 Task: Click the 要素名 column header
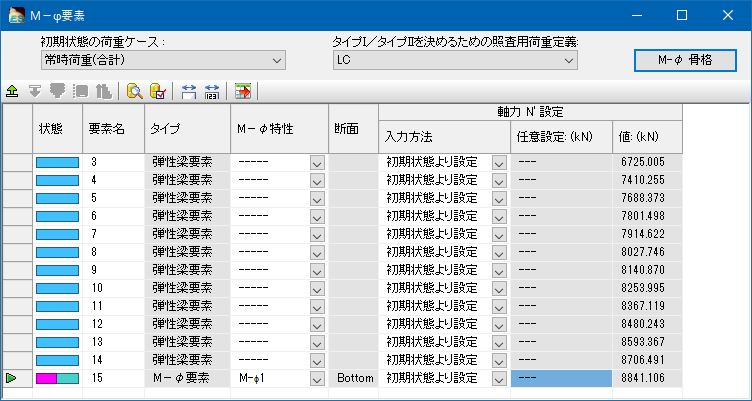click(114, 129)
